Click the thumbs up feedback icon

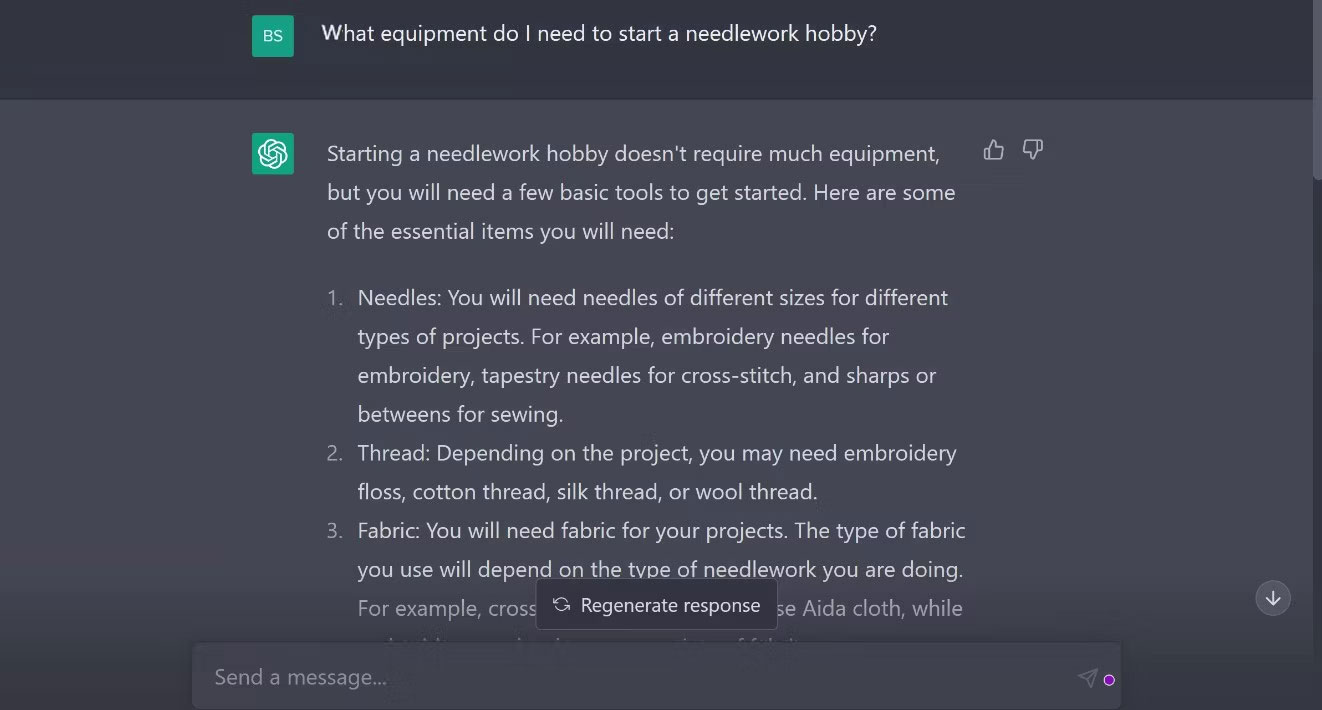993,150
